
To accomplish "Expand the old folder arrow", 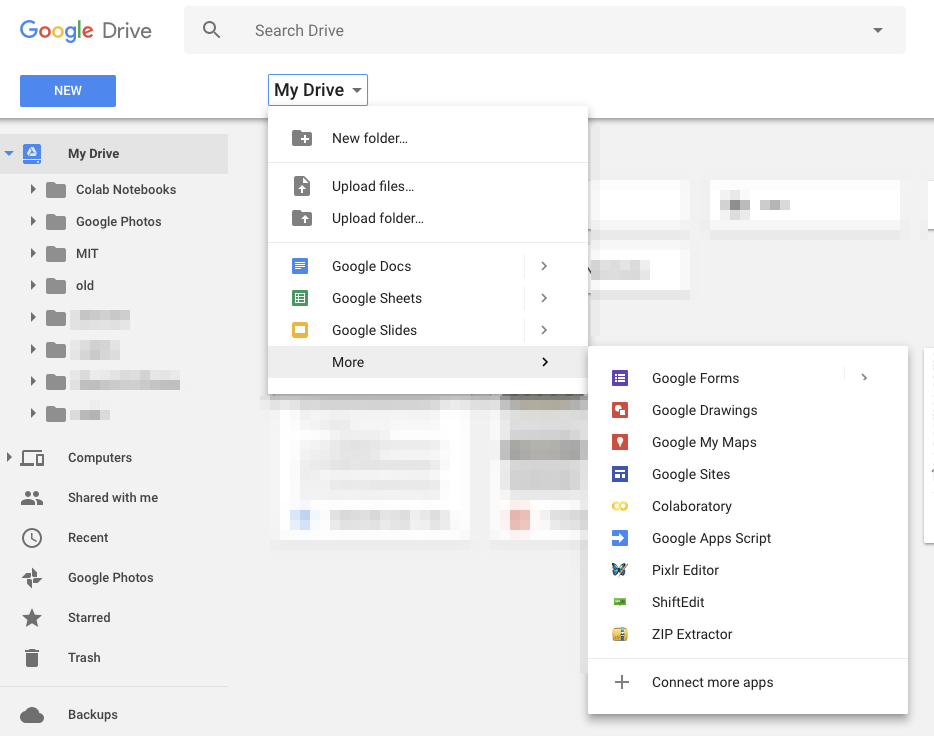I will pos(33,286).
